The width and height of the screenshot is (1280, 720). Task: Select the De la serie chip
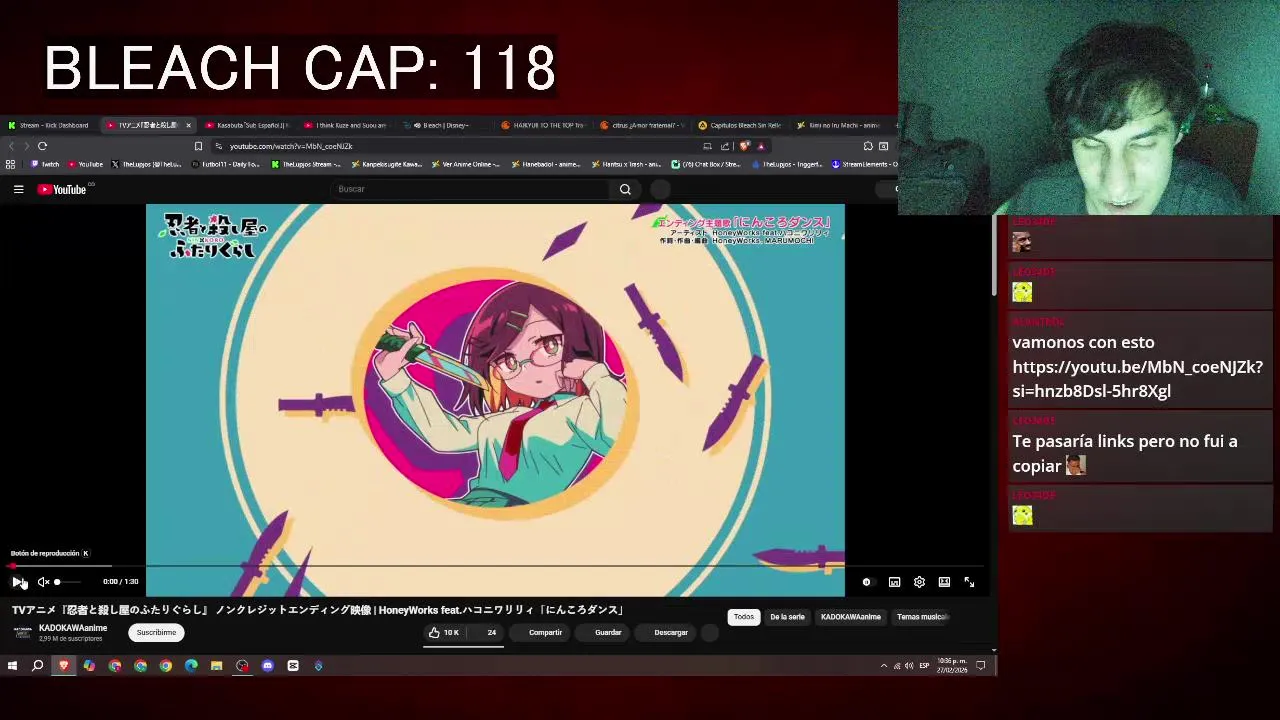pyautogui.click(x=787, y=617)
